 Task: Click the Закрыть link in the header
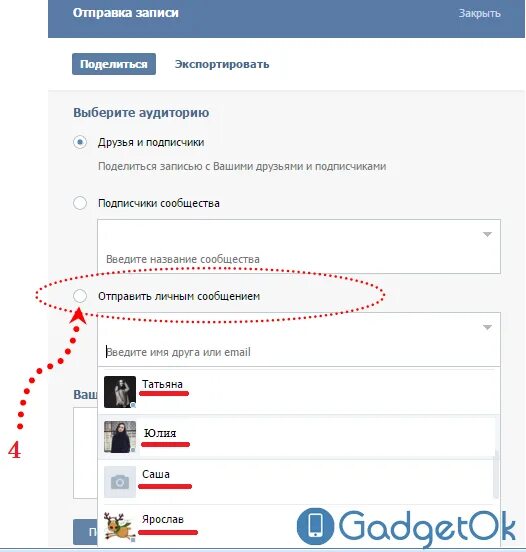point(480,13)
